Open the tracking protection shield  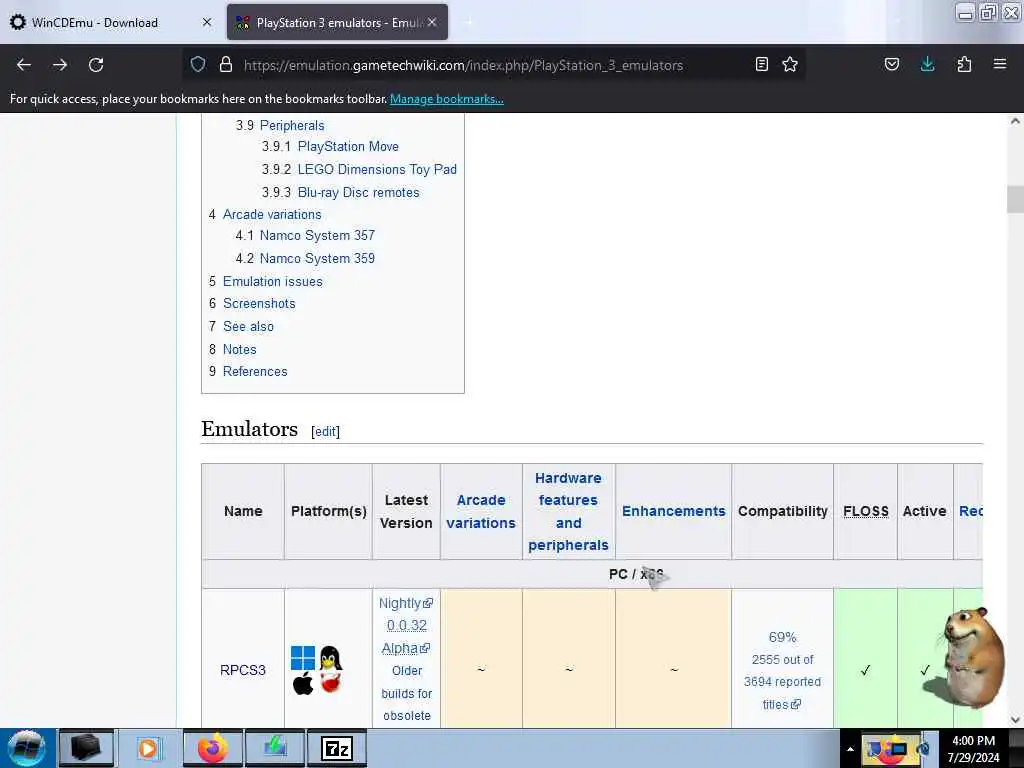198,64
